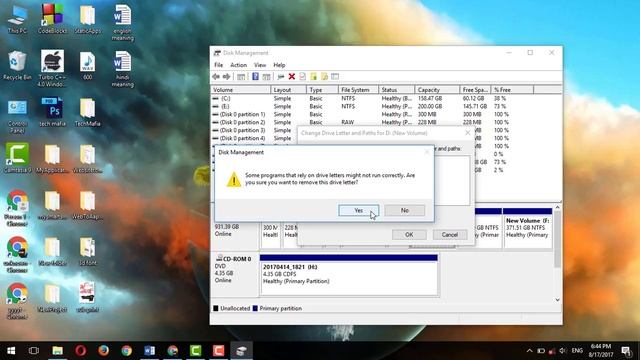Select CodeBlocks desktop icon
Image resolution: width=640 pixels, height=360 pixels.
coord(52,19)
